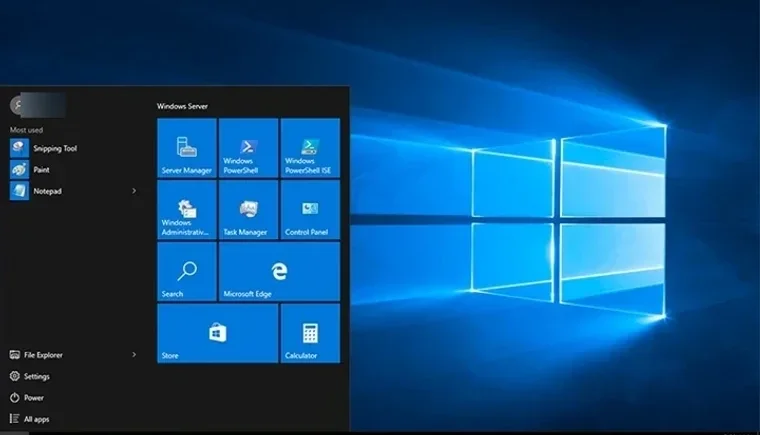Expand the Notepad jump list arrow

pos(134,191)
